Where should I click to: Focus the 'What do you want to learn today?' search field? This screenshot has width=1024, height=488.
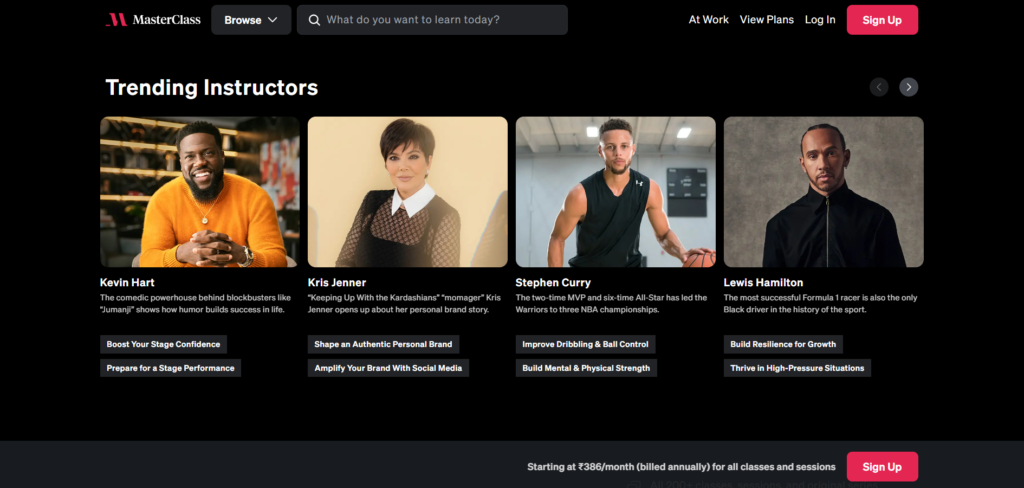tap(432, 20)
